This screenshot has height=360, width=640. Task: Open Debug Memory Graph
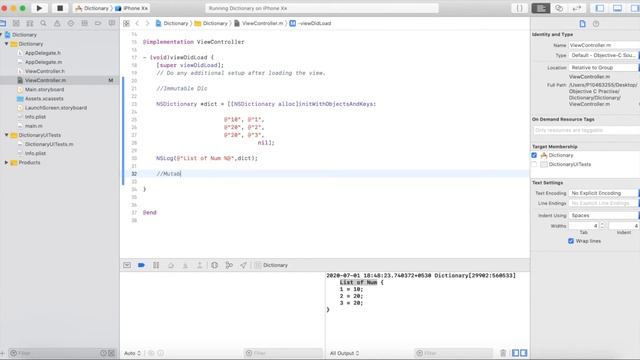229,265
